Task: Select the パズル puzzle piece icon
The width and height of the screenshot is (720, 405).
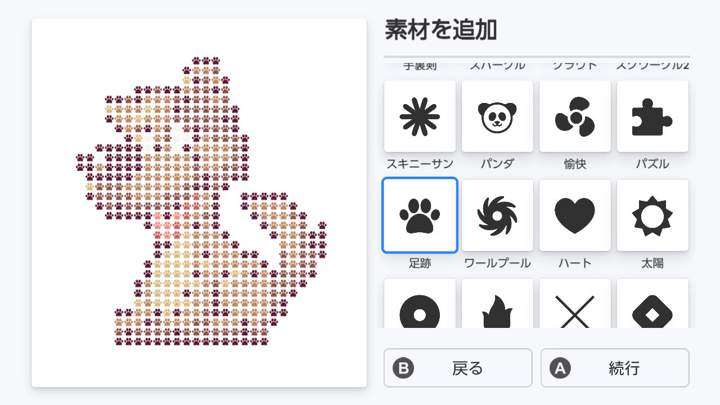Action: (x=652, y=117)
